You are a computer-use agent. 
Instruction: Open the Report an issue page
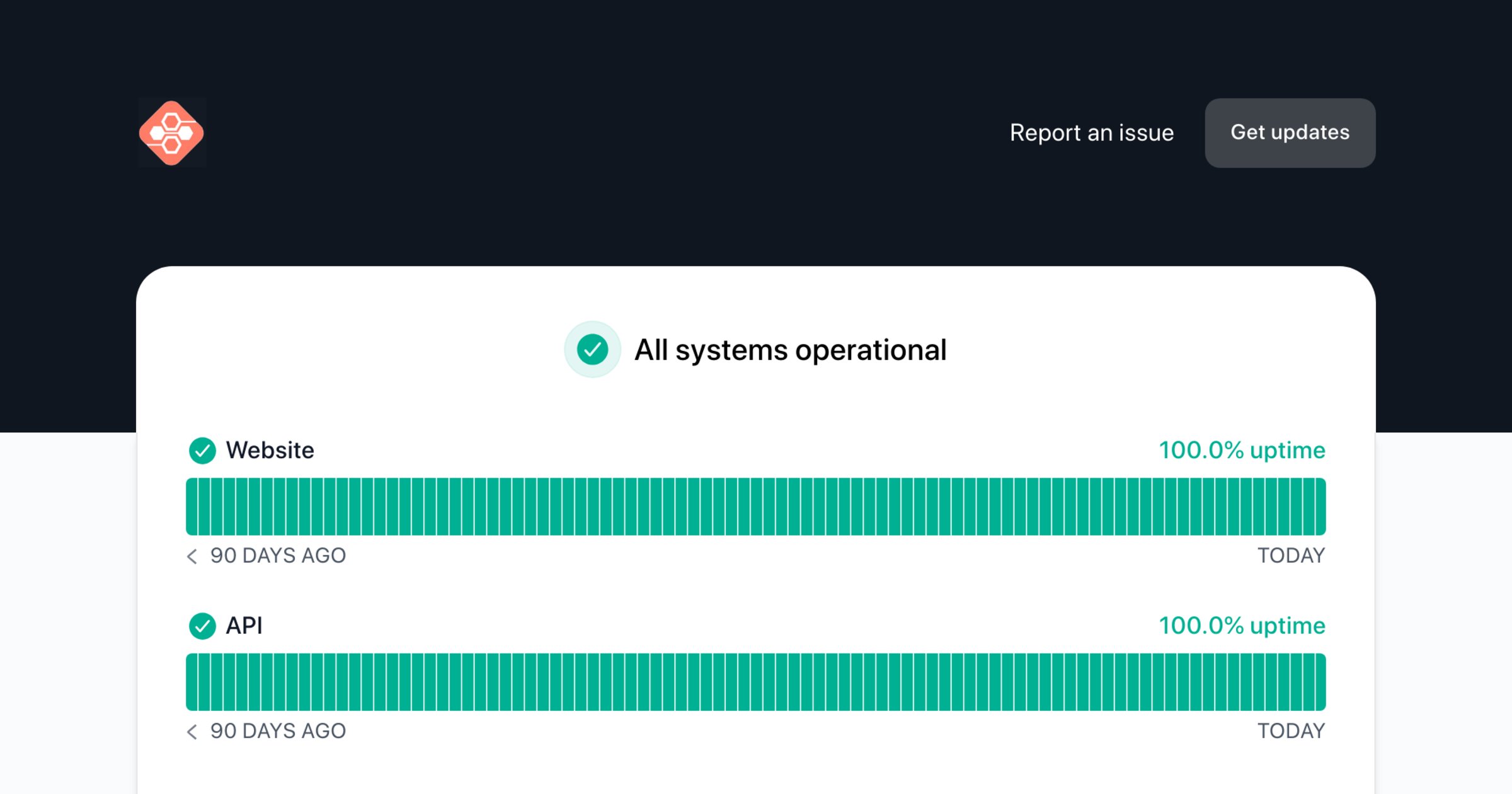1092,133
